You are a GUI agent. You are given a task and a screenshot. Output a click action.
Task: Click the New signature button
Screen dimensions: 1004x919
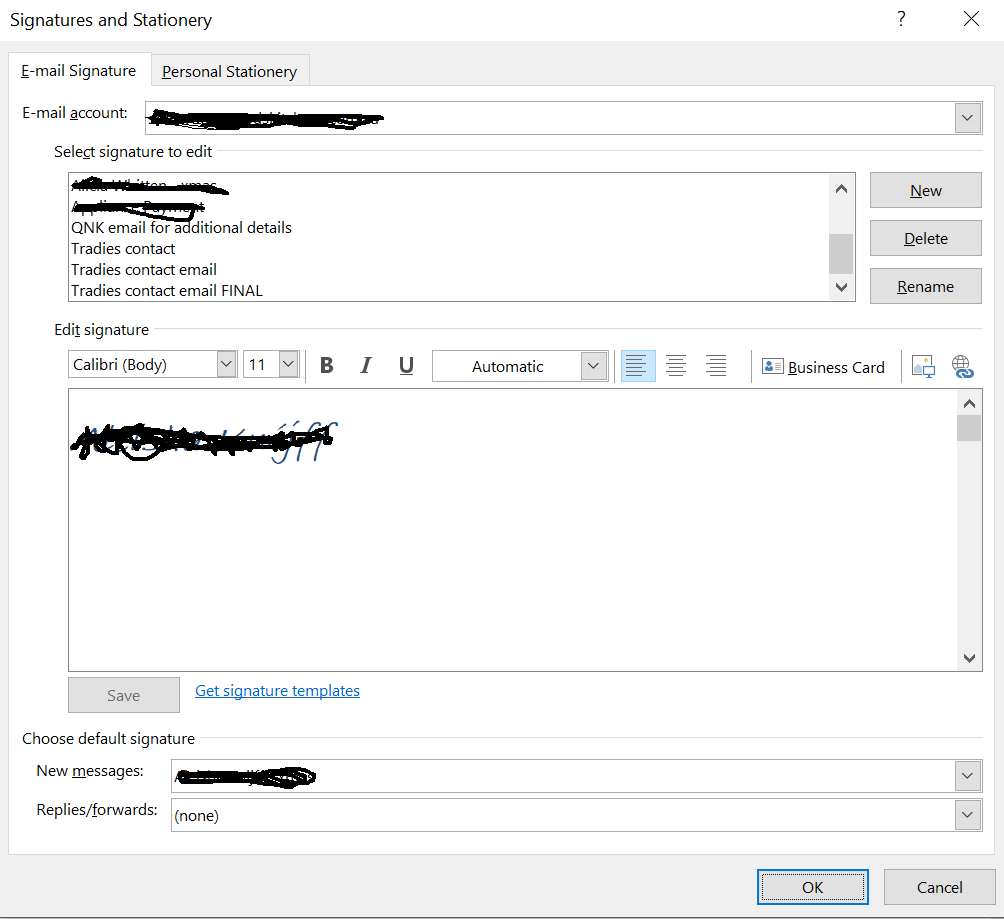pos(925,190)
